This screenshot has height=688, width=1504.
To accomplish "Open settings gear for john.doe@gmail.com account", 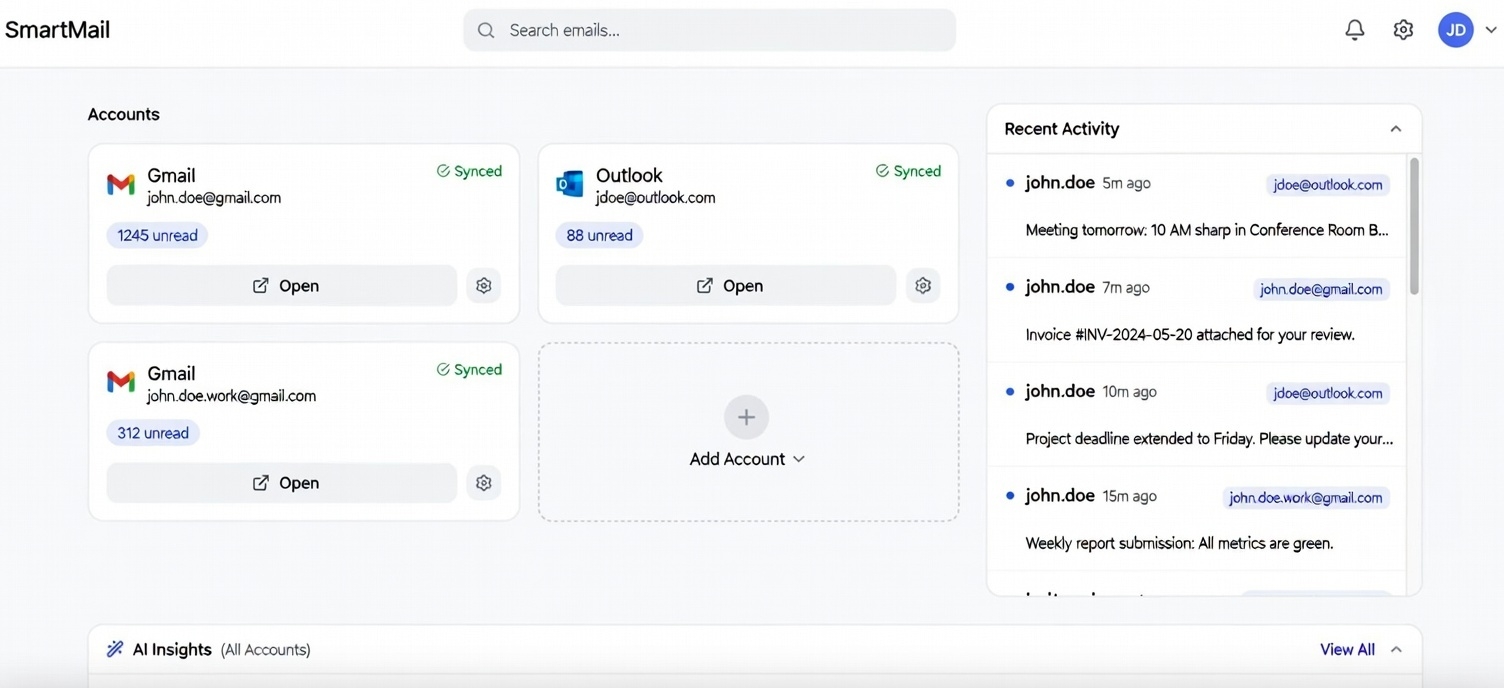I will click(484, 286).
